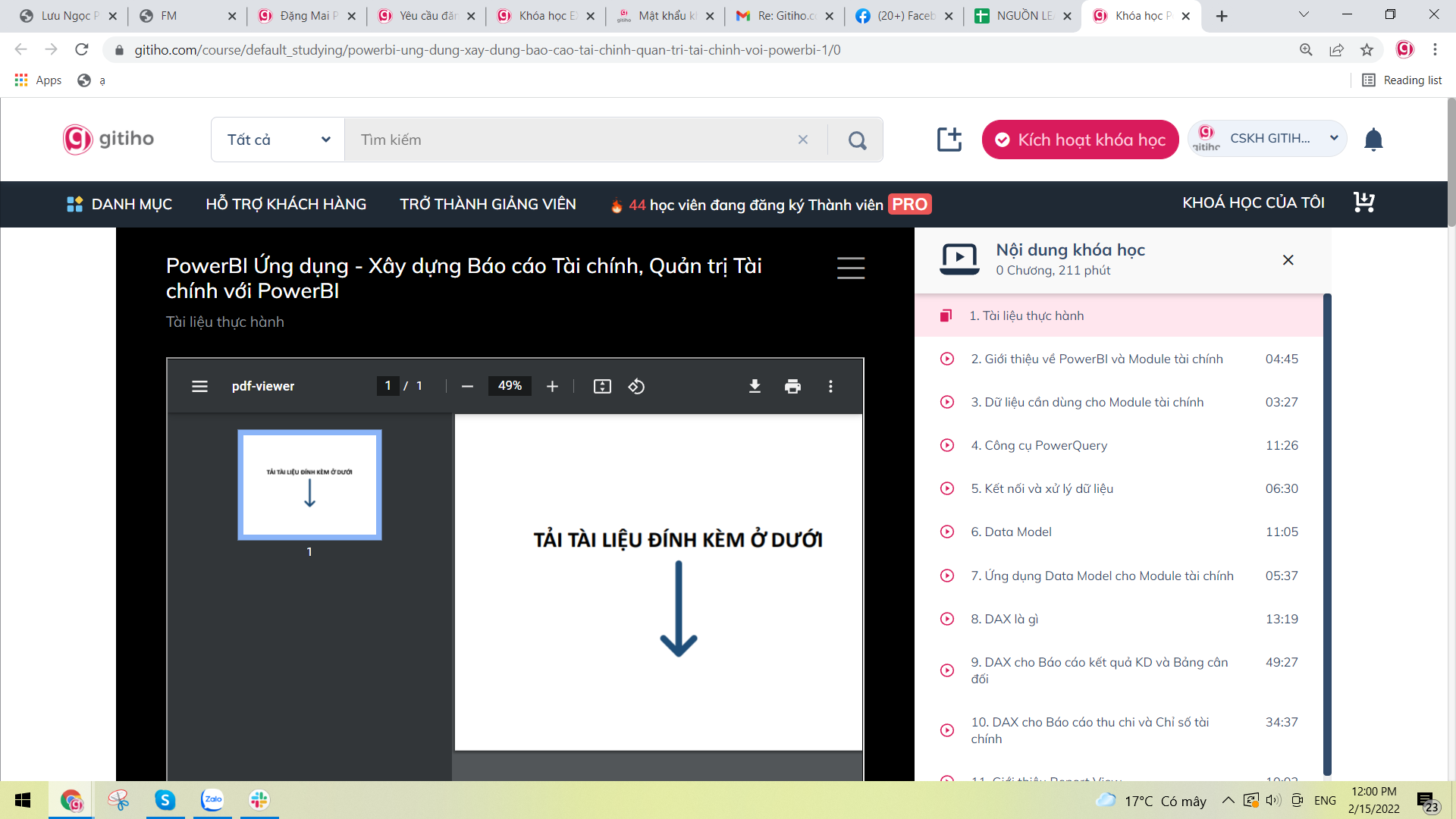This screenshot has width=1456, height=819.
Task: Play lesson 3. Dữ liệu cần dùng
Action: pyautogui.click(x=1119, y=402)
